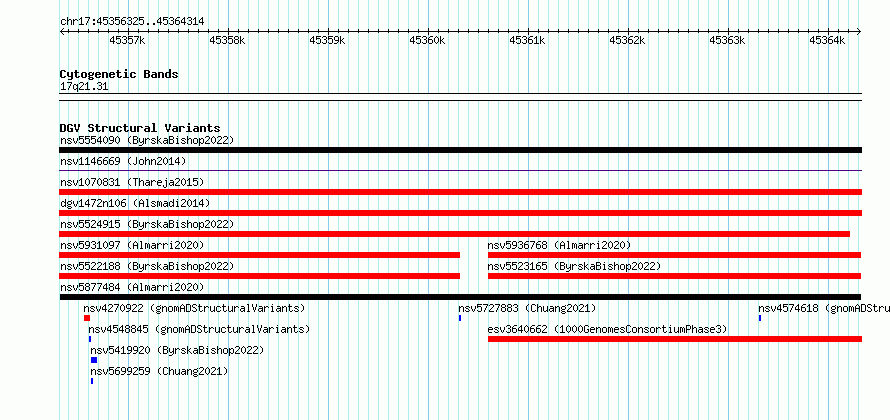The height and width of the screenshot is (420, 890).
Task: Click the 45362k ruler tick label
Action: 627,40
